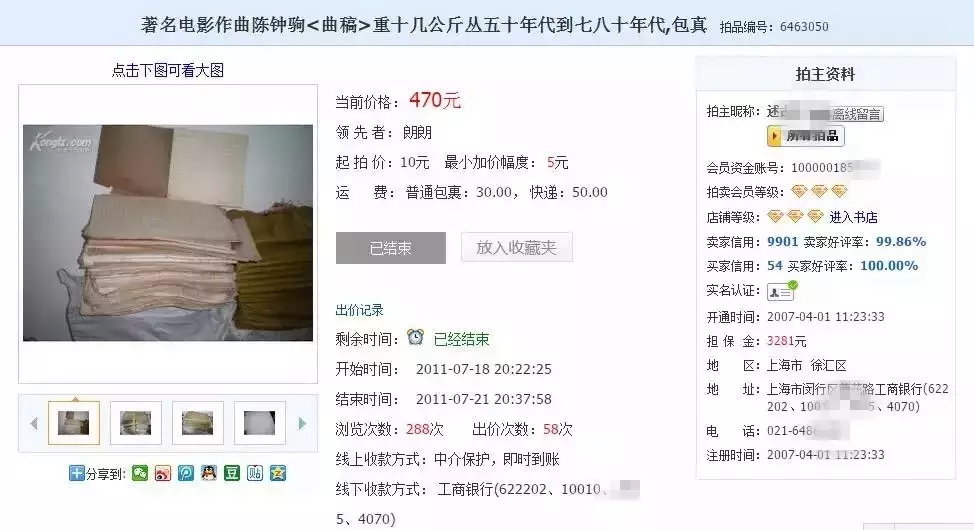The width and height of the screenshot is (974, 530).
Task: Show next thumbnails with right arrow
Action: tap(303, 424)
